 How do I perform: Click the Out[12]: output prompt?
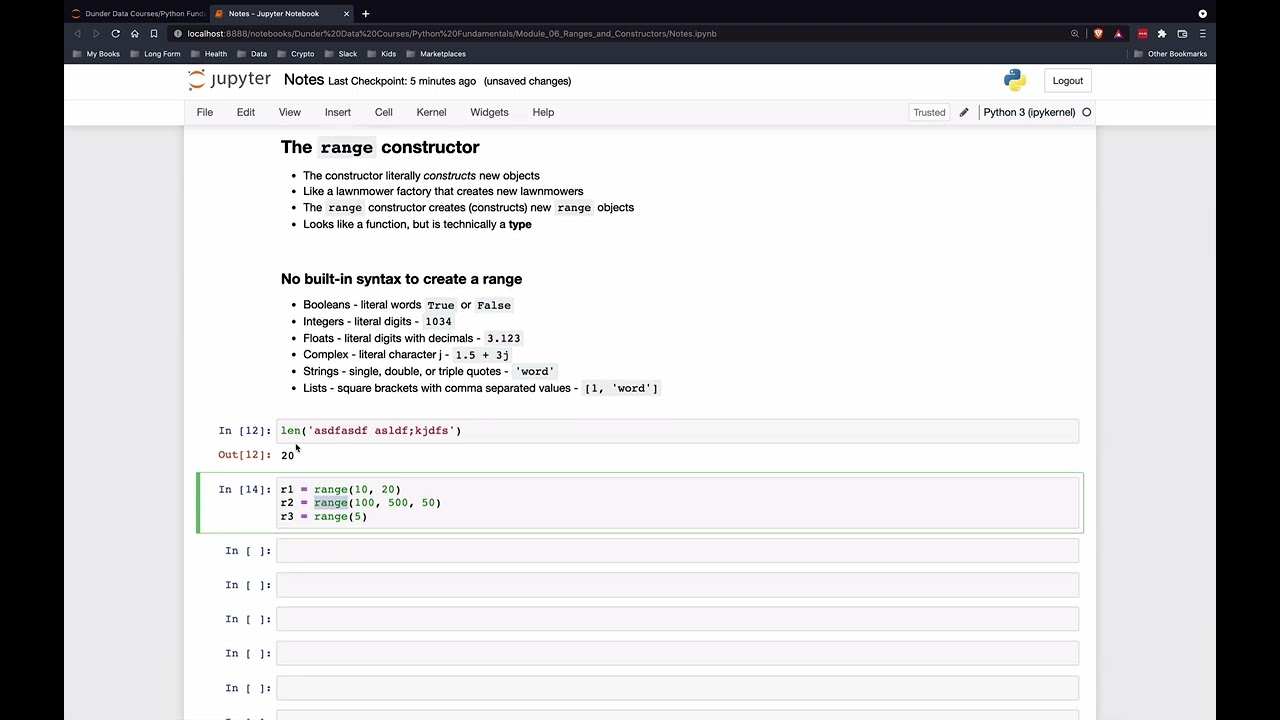tap(244, 455)
